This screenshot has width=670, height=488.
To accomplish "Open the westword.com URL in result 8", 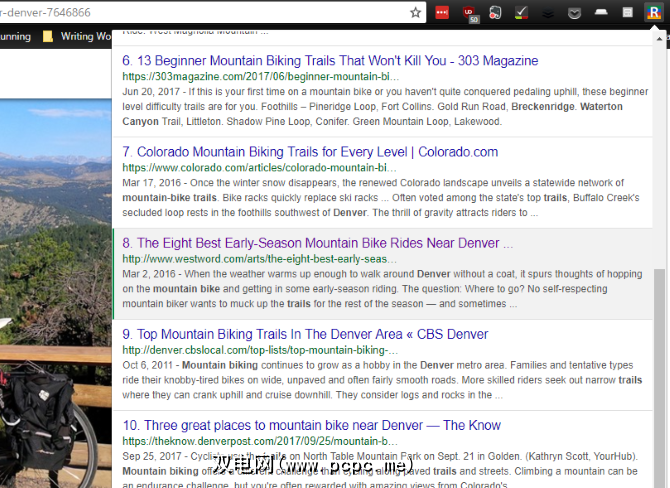I will tap(259, 259).
